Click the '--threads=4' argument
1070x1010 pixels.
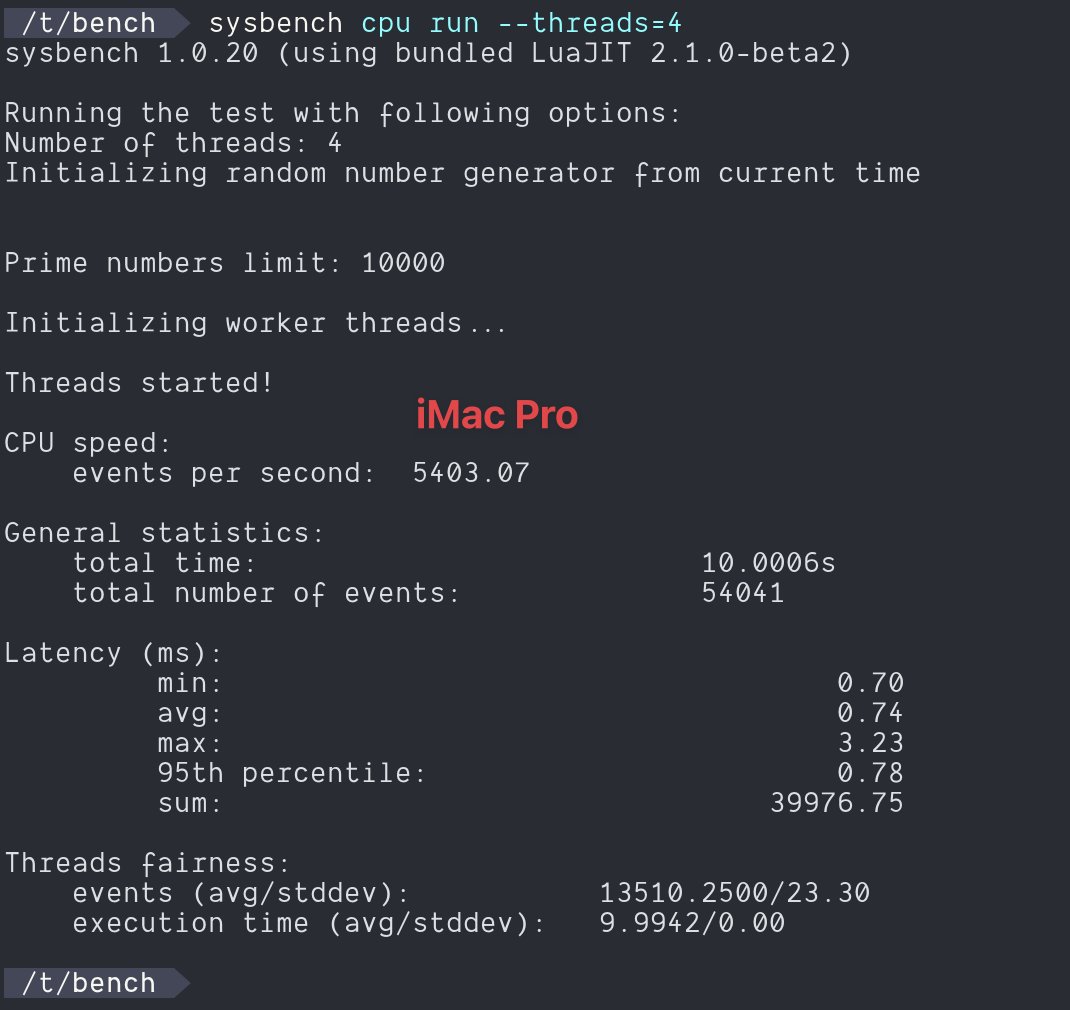tap(590, 23)
